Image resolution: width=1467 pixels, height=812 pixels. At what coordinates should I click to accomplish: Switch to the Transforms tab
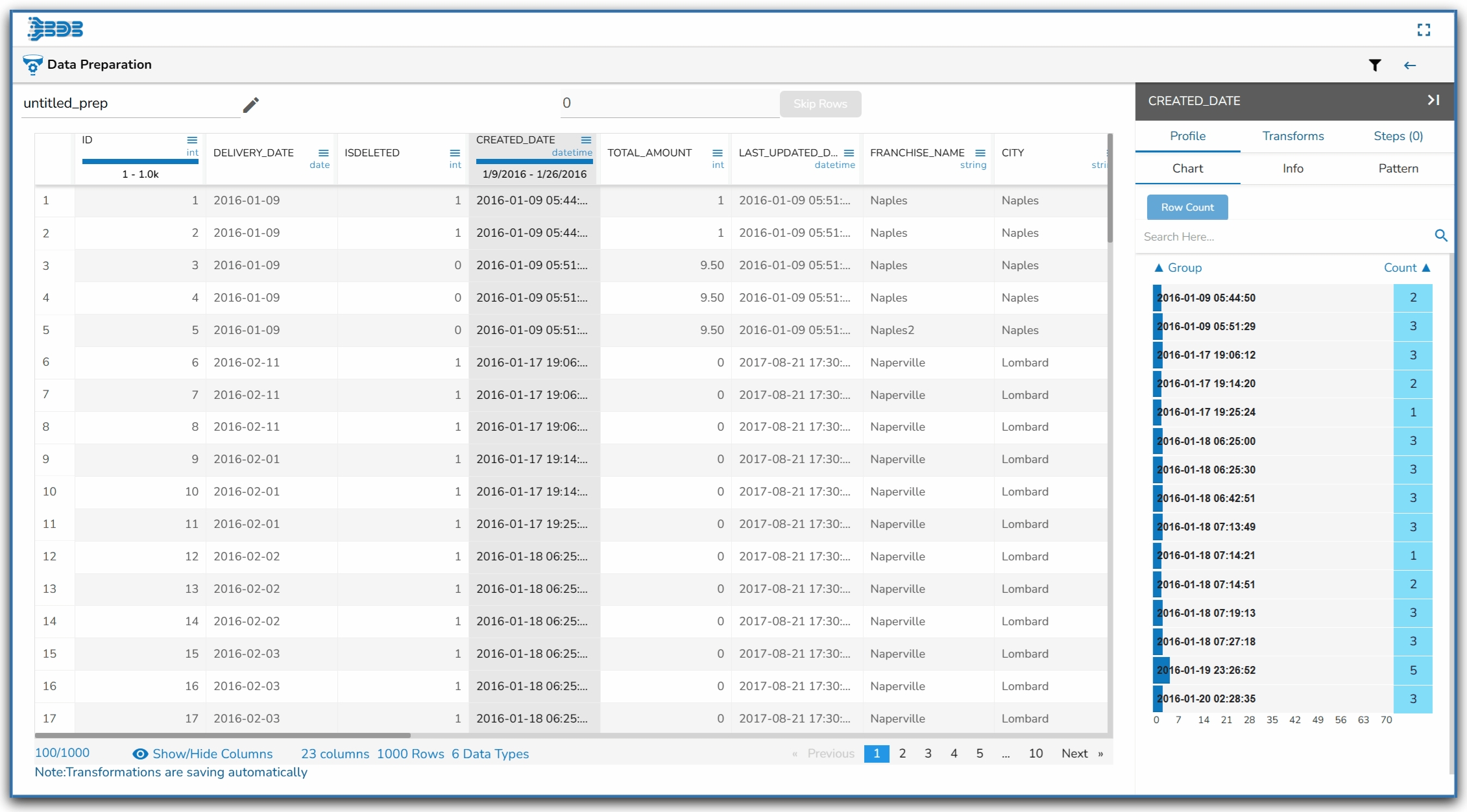click(x=1292, y=136)
